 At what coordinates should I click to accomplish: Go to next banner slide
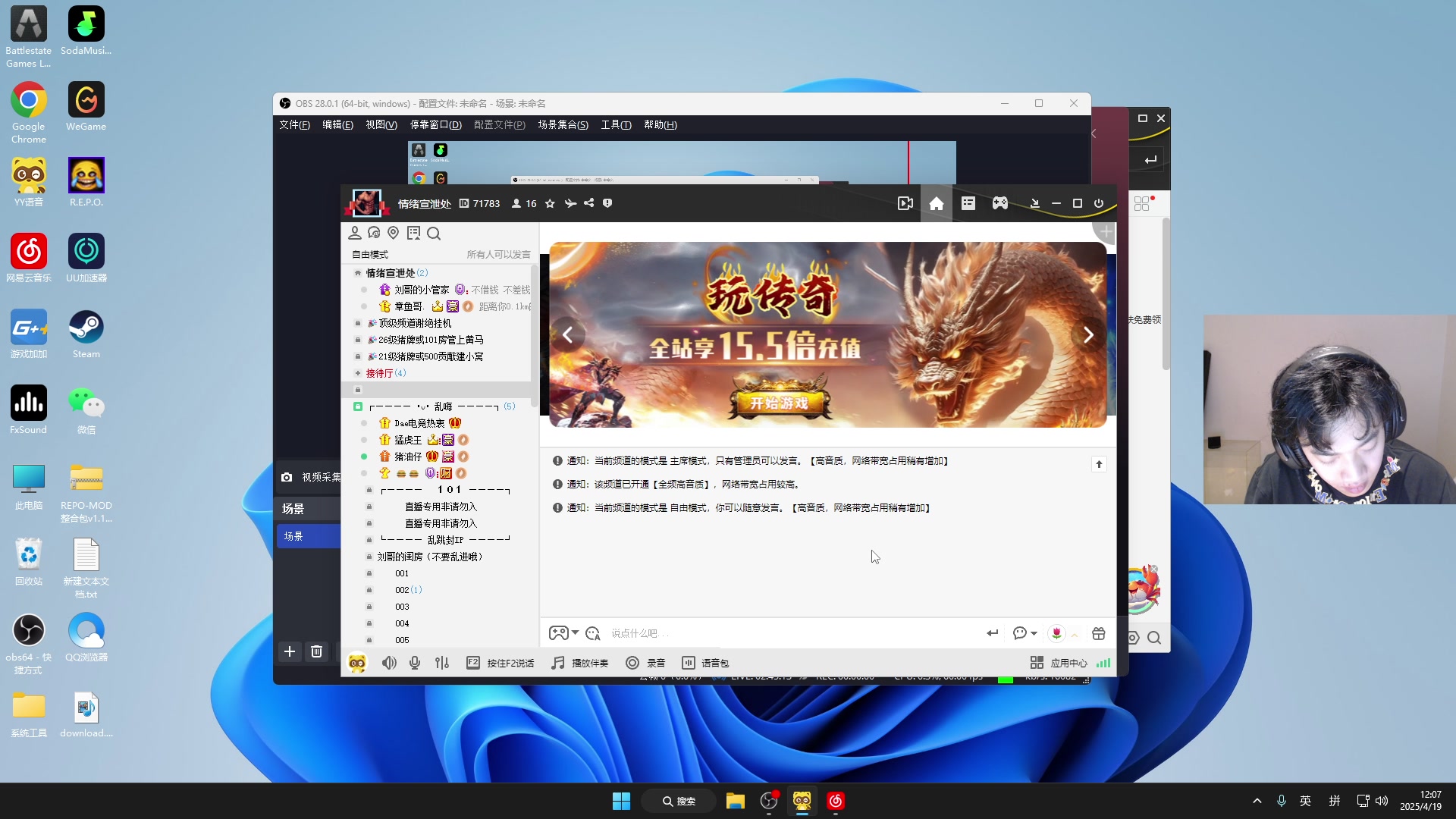click(x=1088, y=334)
